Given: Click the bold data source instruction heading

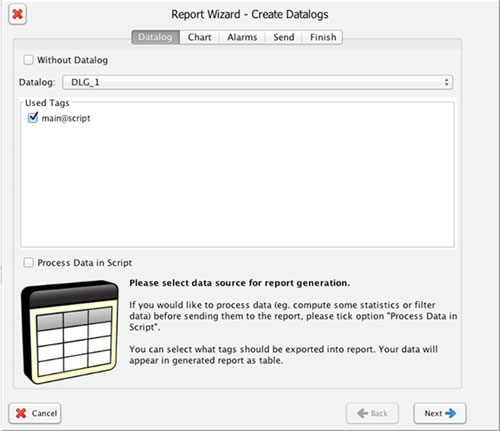Looking at the screenshot, I should pyautogui.click(x=240, y=283).
